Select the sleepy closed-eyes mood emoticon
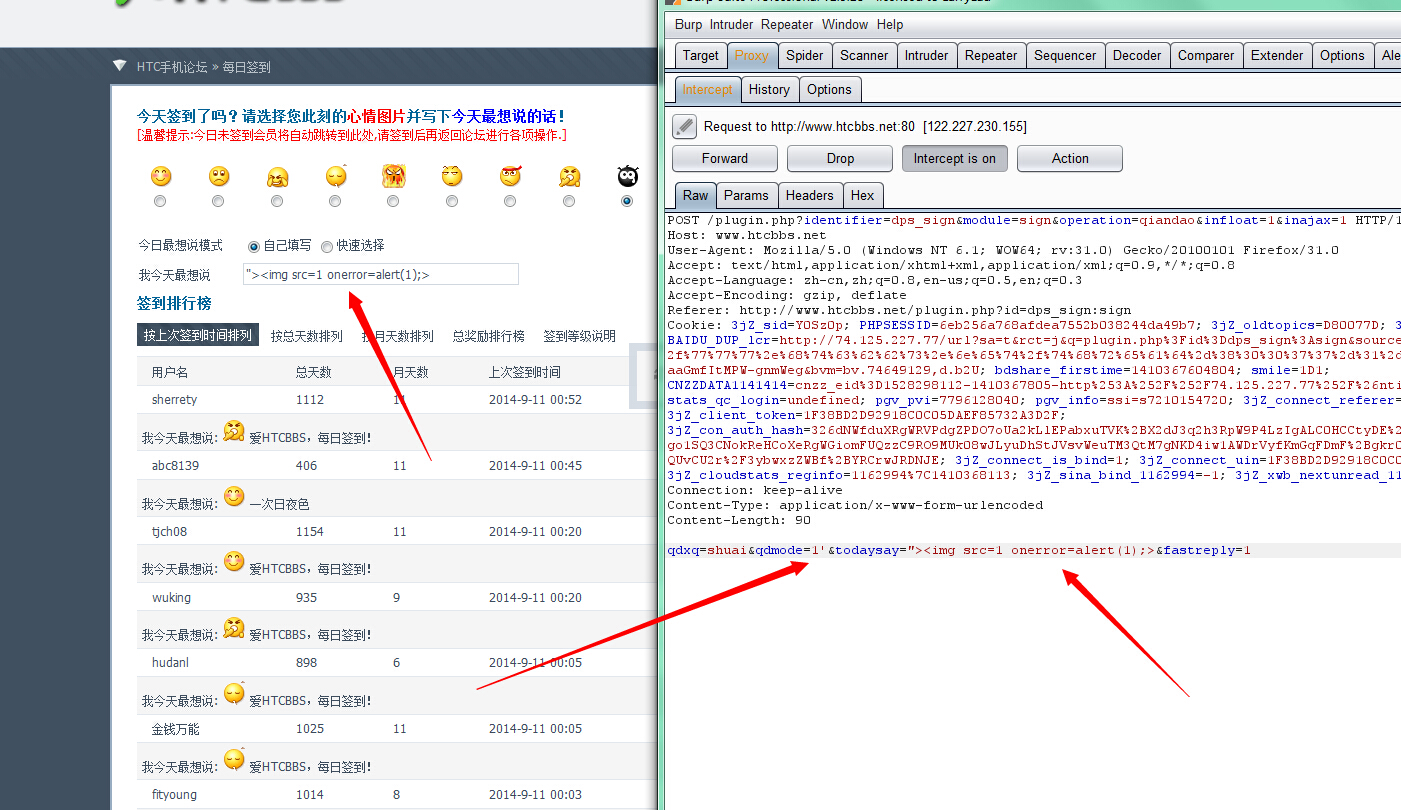 coord(336,176)
